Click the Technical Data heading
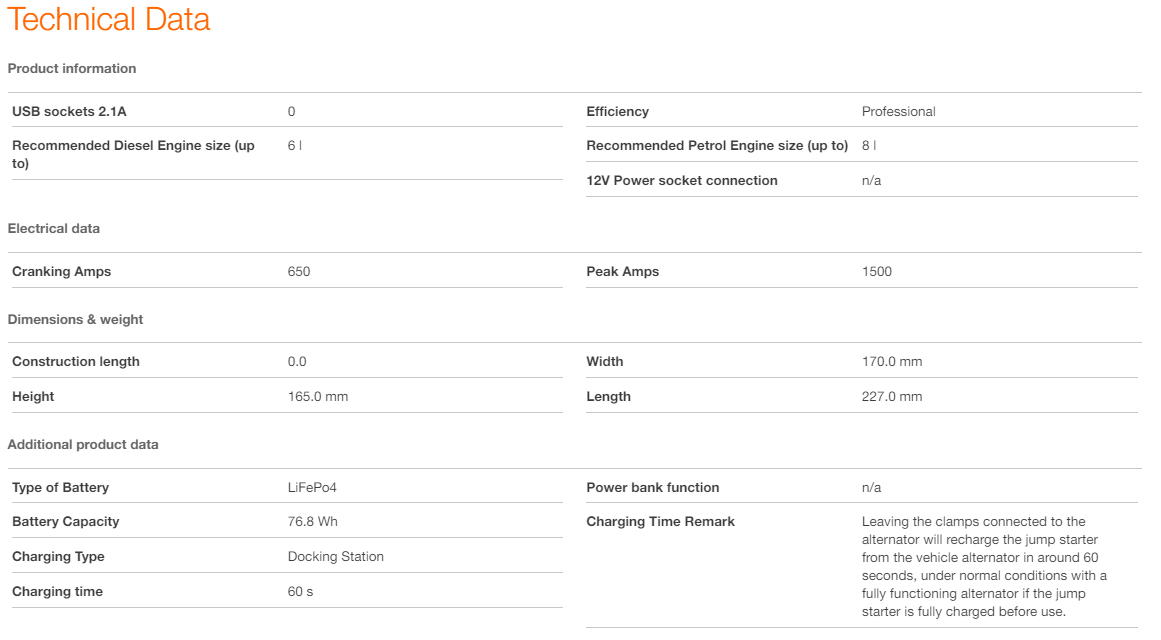1161x640 pixels. [109, 20]
